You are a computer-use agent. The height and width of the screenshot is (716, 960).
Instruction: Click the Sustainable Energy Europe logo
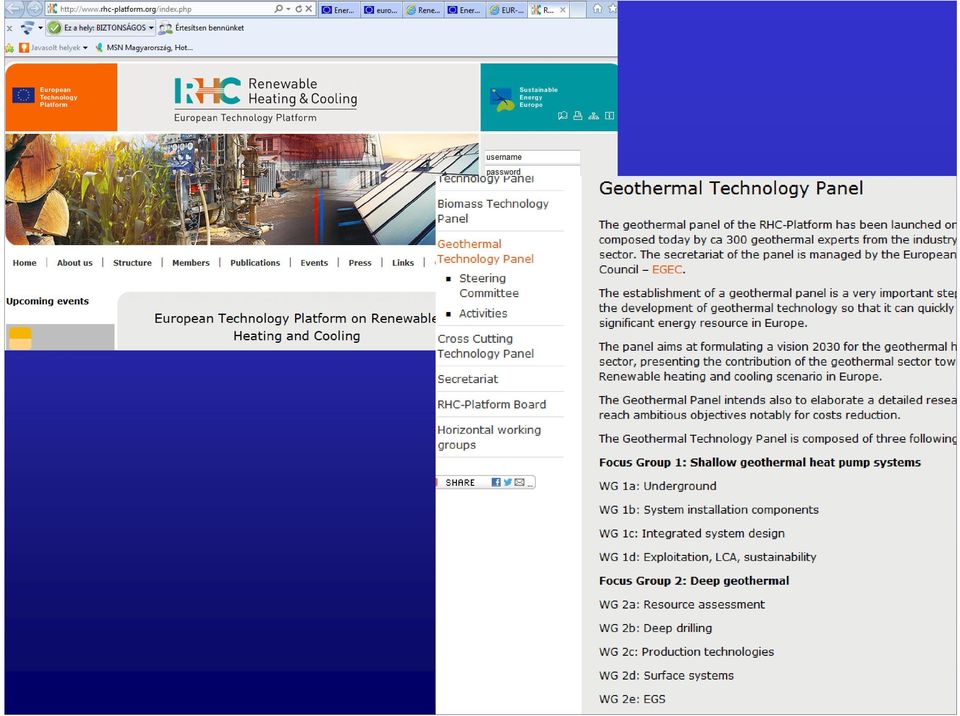click(x=525, y=98)
